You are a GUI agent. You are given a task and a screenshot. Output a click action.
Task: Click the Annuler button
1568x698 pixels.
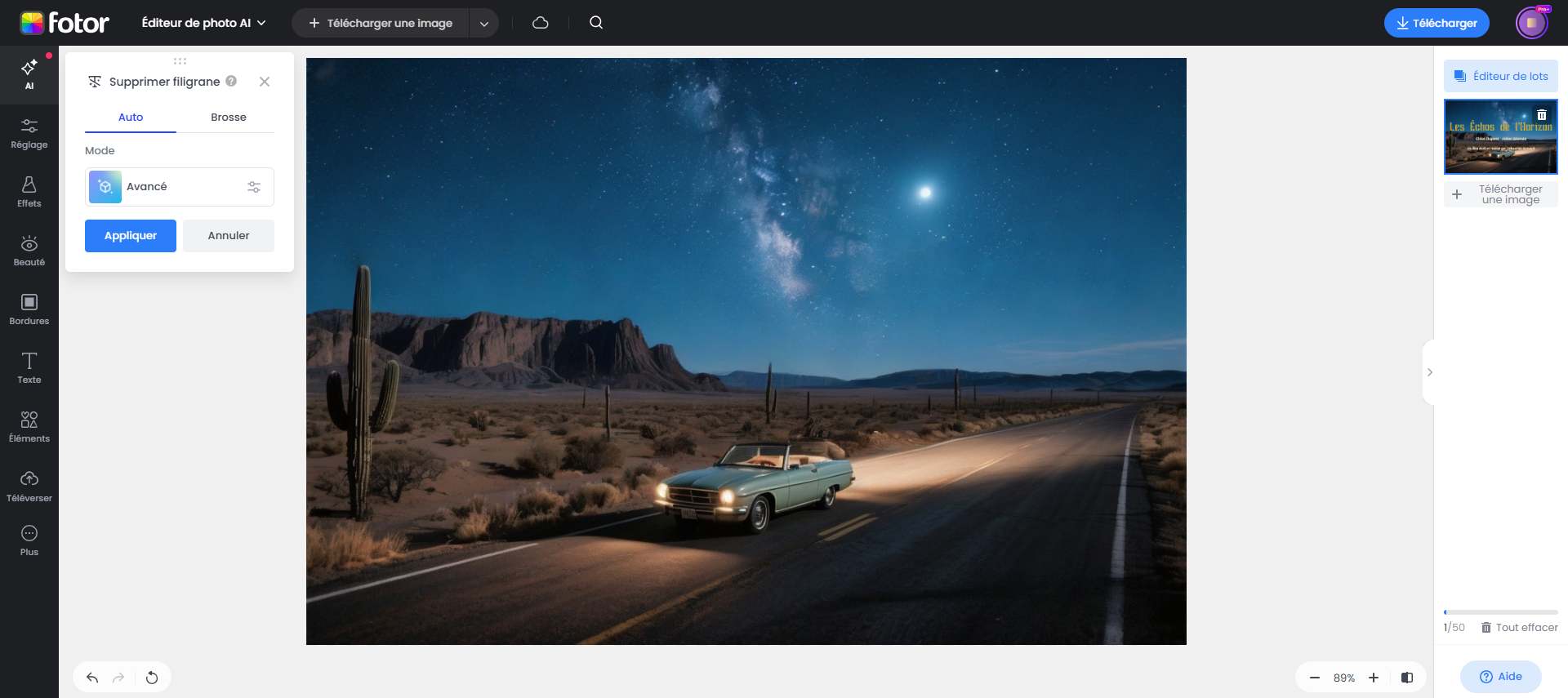229,236
